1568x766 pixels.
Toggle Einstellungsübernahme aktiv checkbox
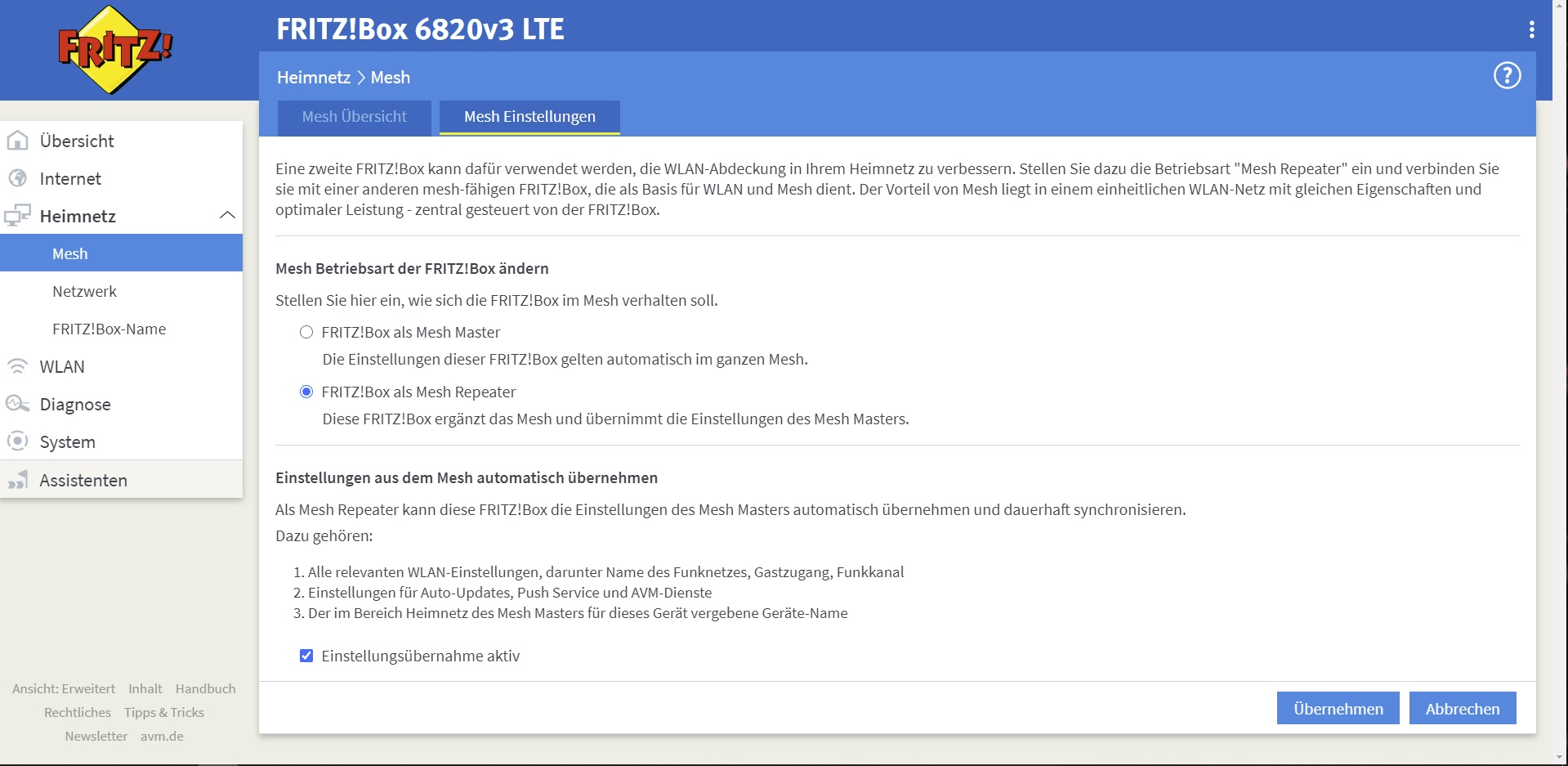[x=306, y=656]
